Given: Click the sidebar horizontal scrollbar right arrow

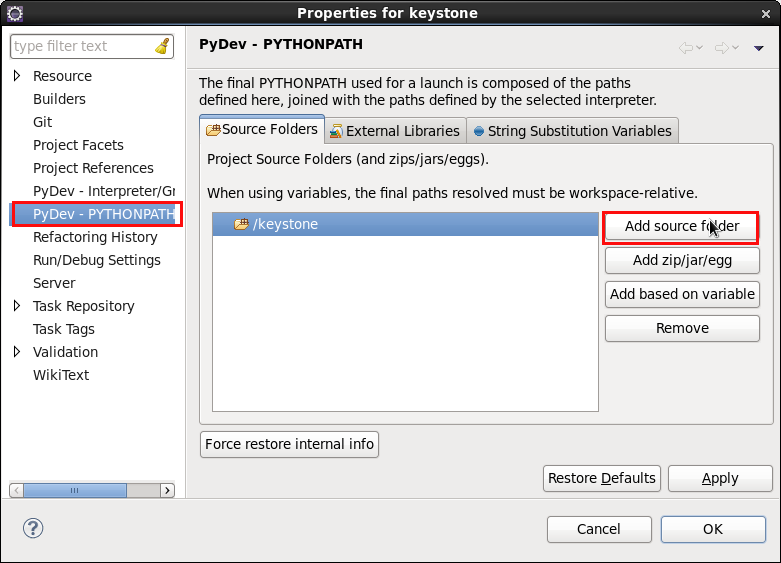Looking at the screenshot, I should click(x=167, y=490).
